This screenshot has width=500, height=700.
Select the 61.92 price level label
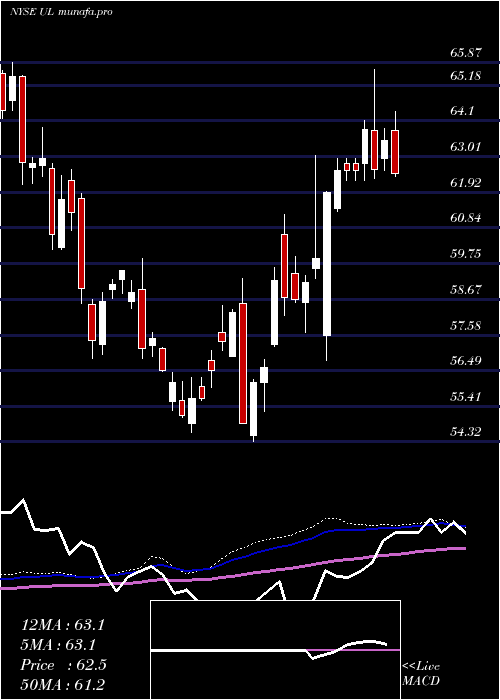point(466,182)
